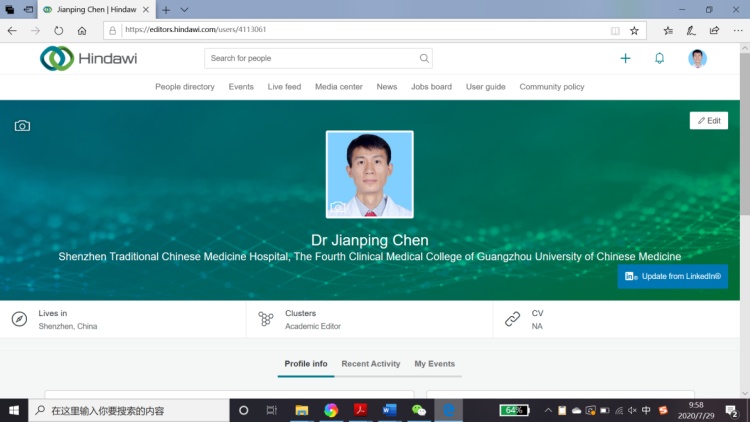The image size is (750, 422).
Task: Open the notifications bell
Action: [x=659, y=59]
